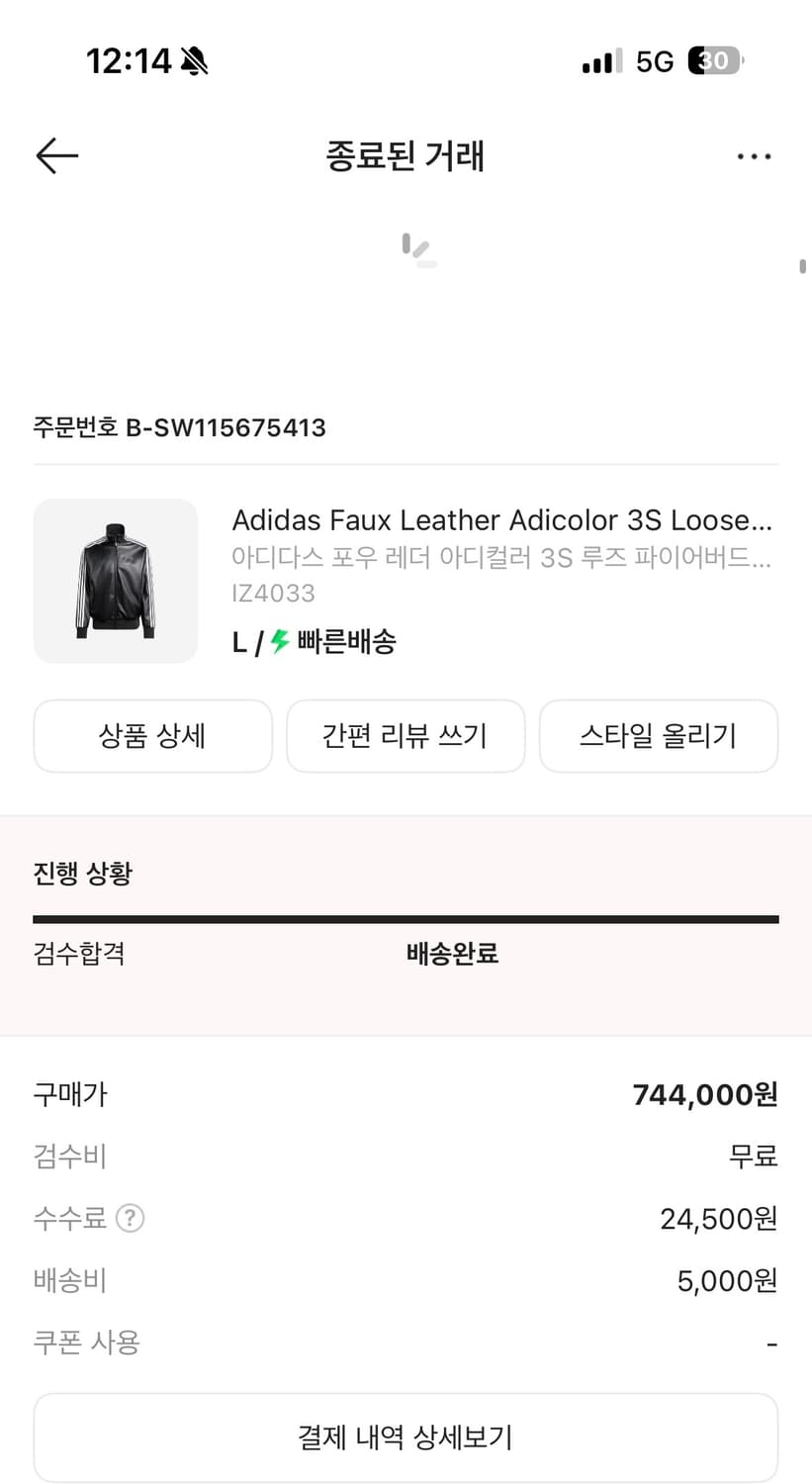Tap the 검수합격 inspection status step
Screen dimensions: 812x1484
[x=79, y=954]
